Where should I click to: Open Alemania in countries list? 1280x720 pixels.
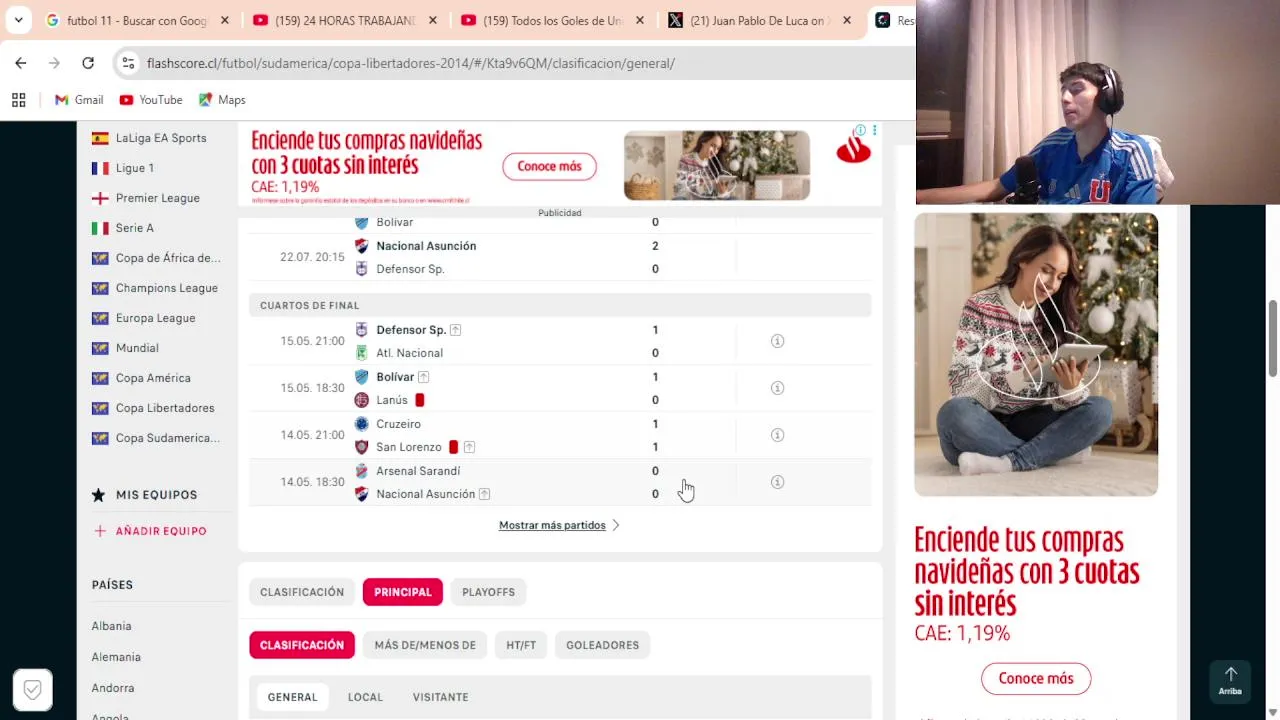(x=116, y=657)
